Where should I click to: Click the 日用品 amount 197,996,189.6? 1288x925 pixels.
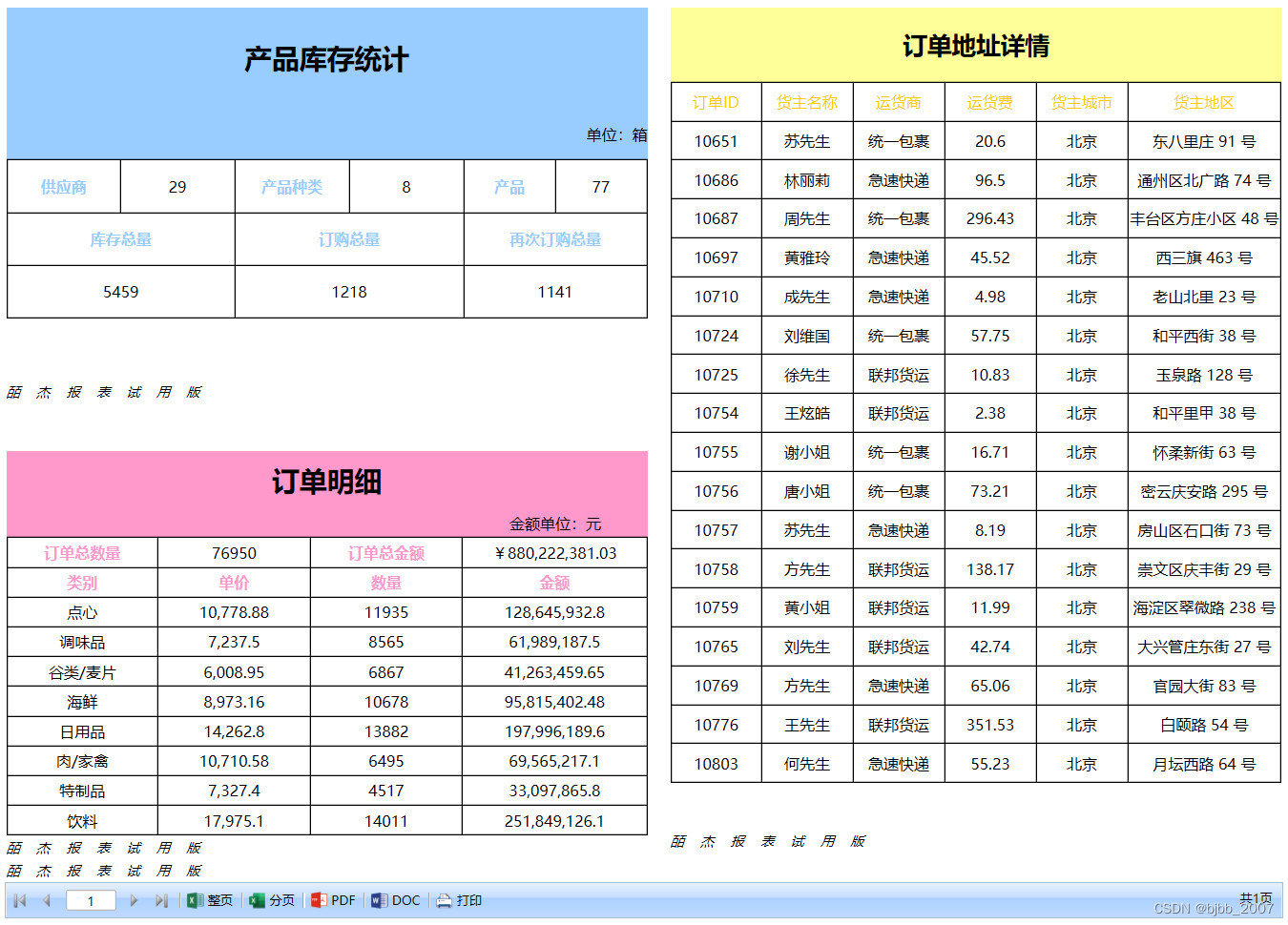point(555,731)
